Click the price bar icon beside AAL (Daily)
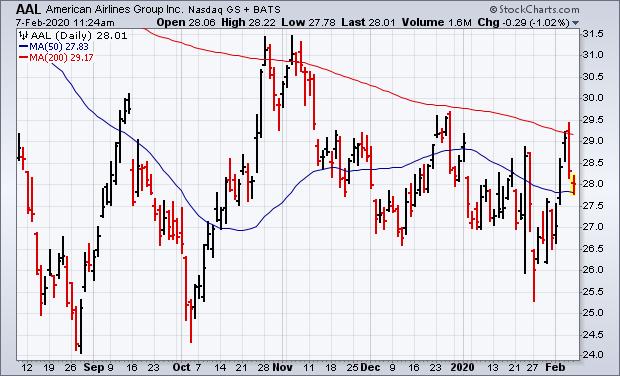Viewport: 620px width, 376px height. pos(24,35)
